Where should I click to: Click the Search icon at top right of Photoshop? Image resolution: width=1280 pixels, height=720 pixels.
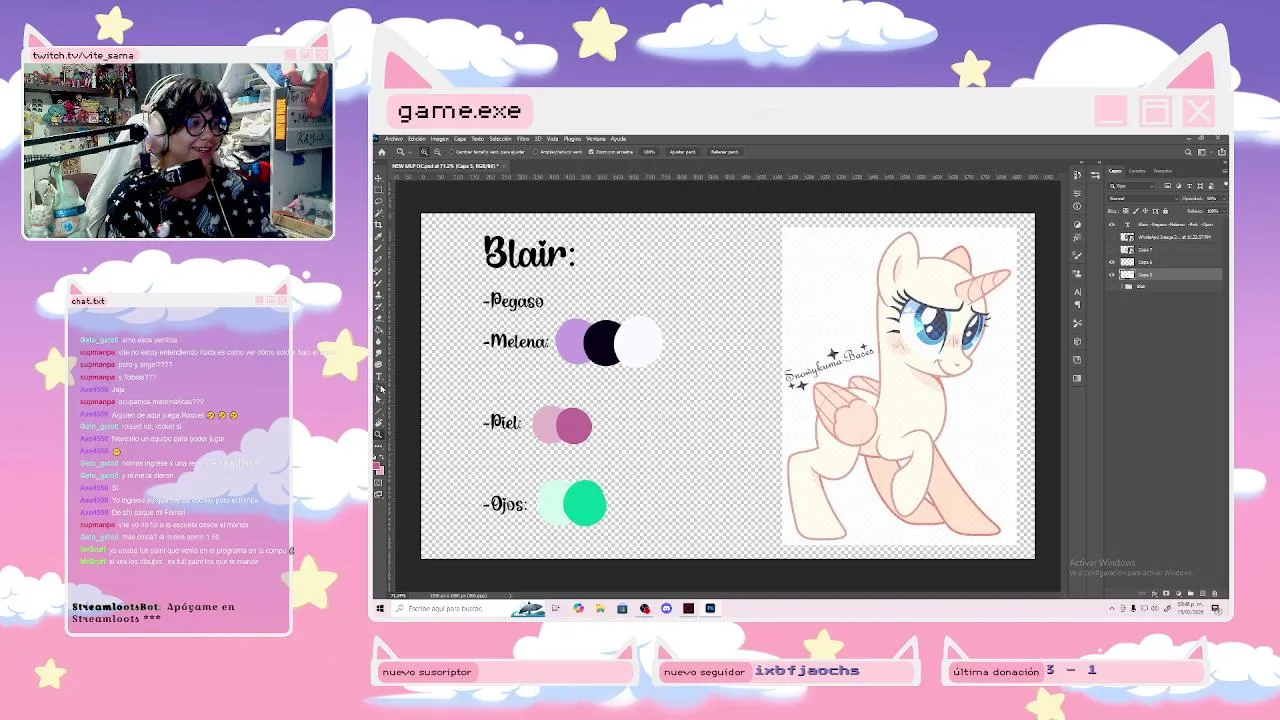tap(1188, 152)
